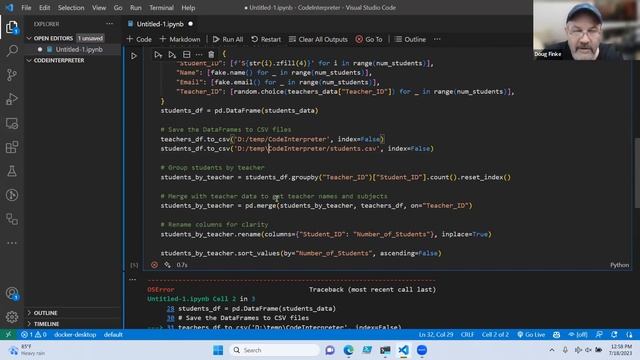Run the current notebook cell
The height and width of the screenshot is (360, 640).
coord(134,56)
